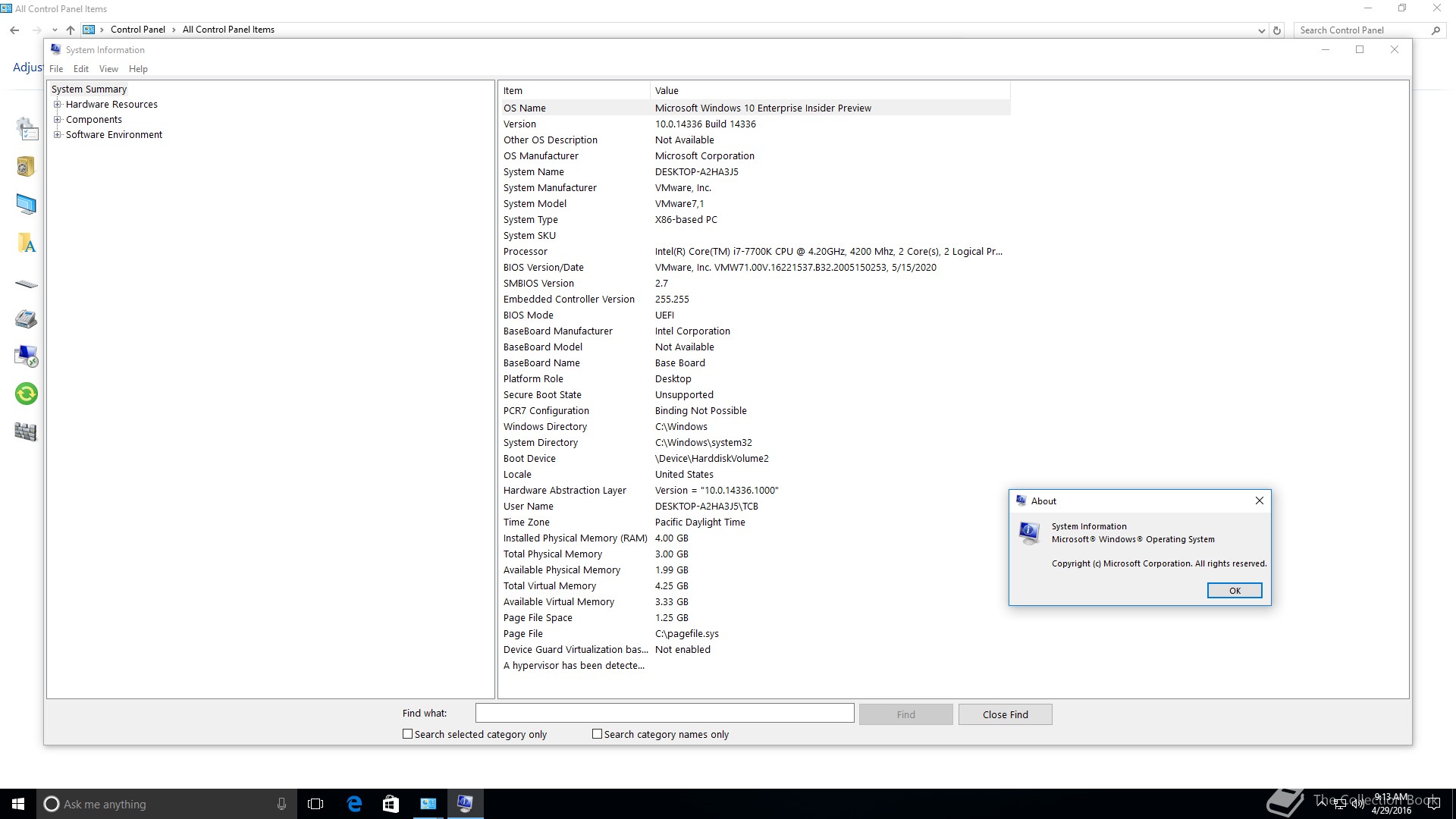This screenshot has height=819, width=1456.
Task: Open the View menu
Action: [x=108, y=69]
